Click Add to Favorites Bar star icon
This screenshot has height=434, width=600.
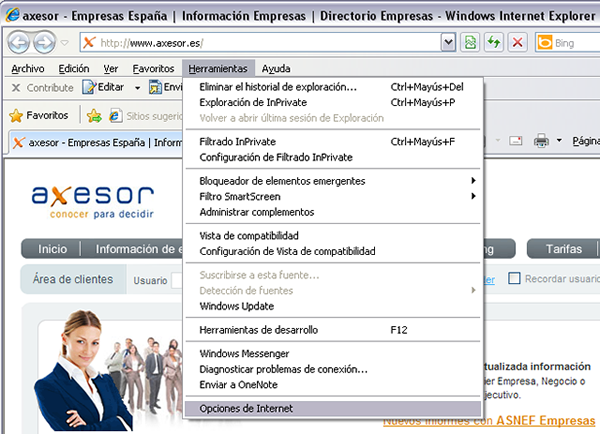(94, 115)
